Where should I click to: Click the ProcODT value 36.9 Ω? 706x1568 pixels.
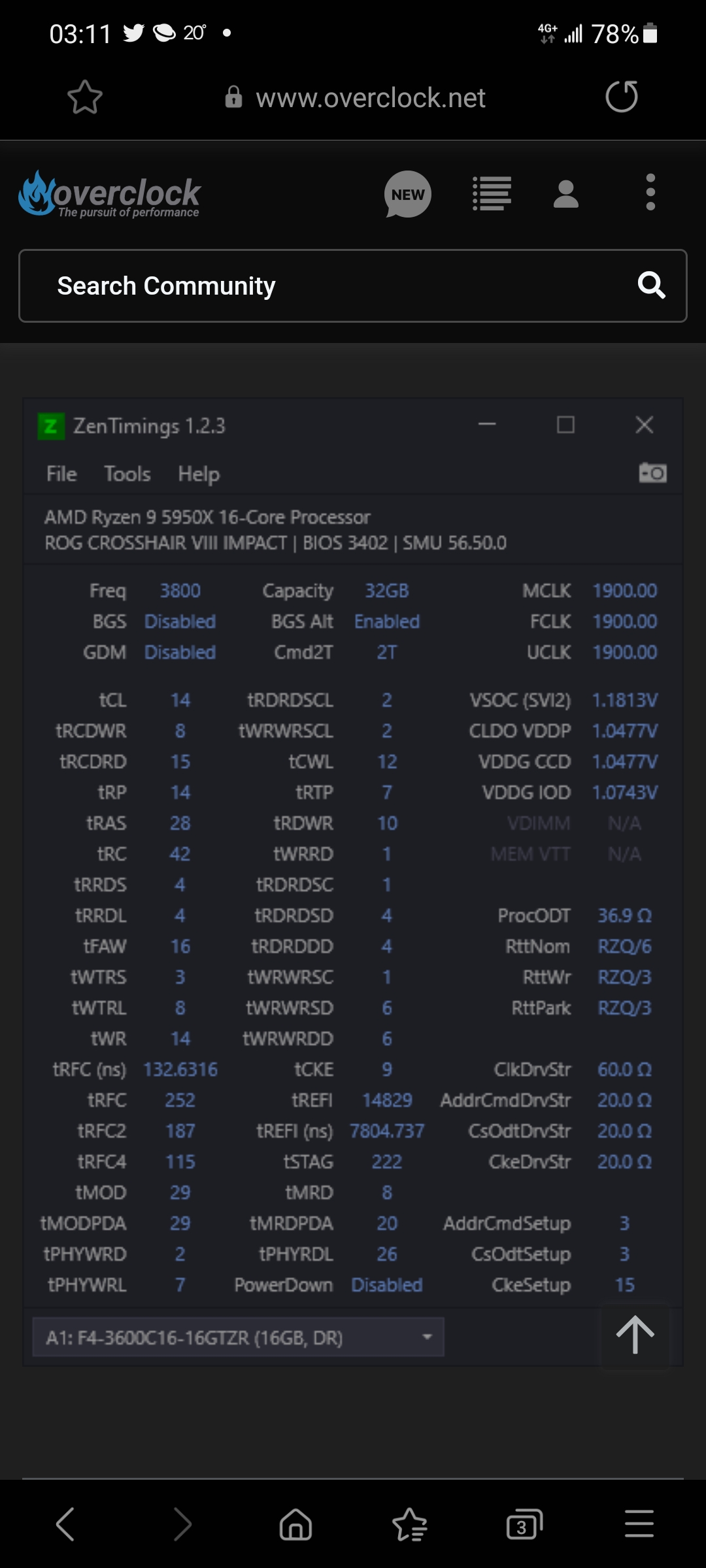pos(625,915)
